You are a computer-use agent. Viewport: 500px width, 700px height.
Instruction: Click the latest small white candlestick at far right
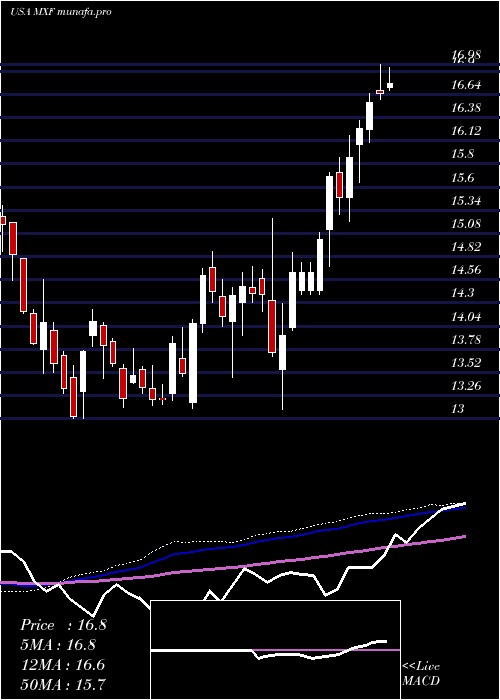[390, 85]
